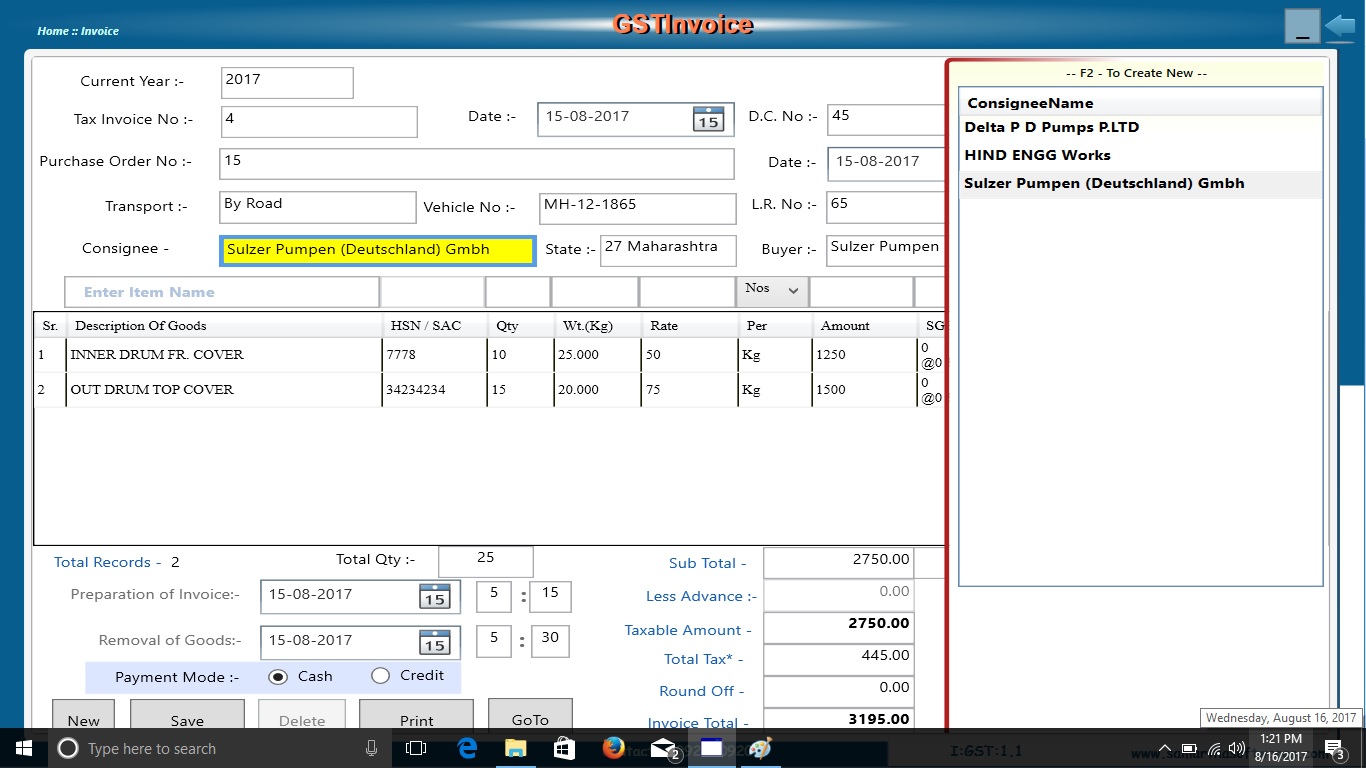Screen dimensions: 1366x768
Task: Select the INNER DRUM FR. COVER row
Action: (x=489, y=355)
